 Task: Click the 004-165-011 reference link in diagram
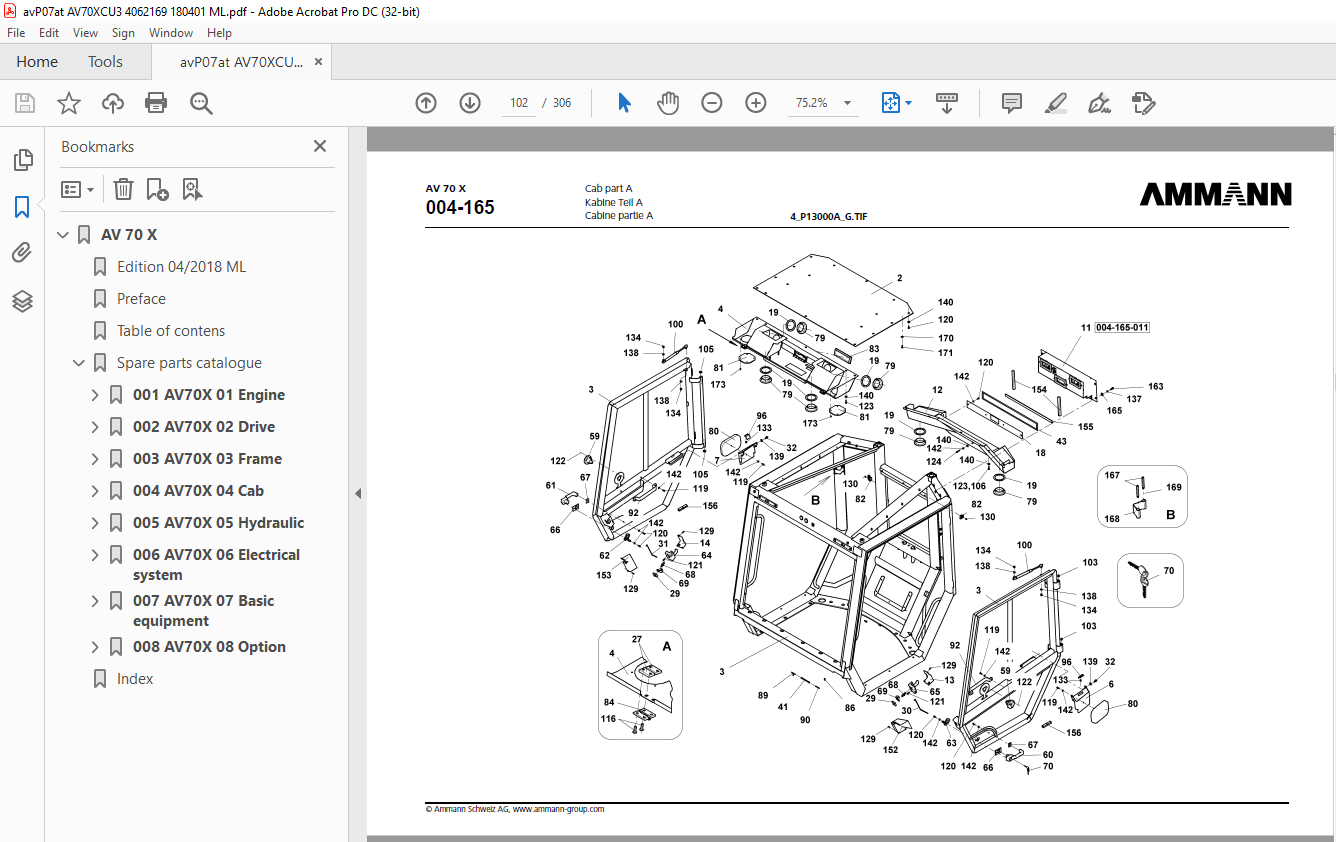(x=1122, y=328)
